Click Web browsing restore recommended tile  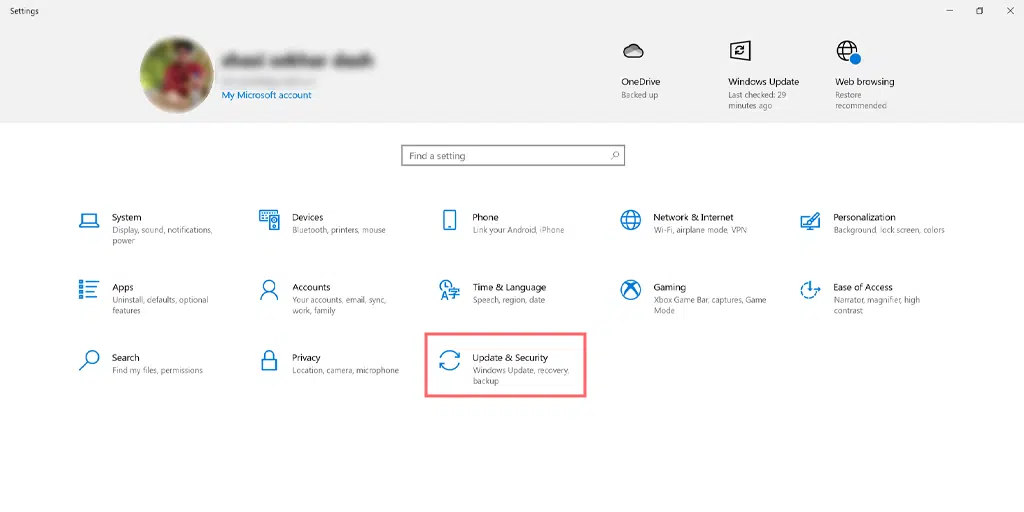pos(848,52)
